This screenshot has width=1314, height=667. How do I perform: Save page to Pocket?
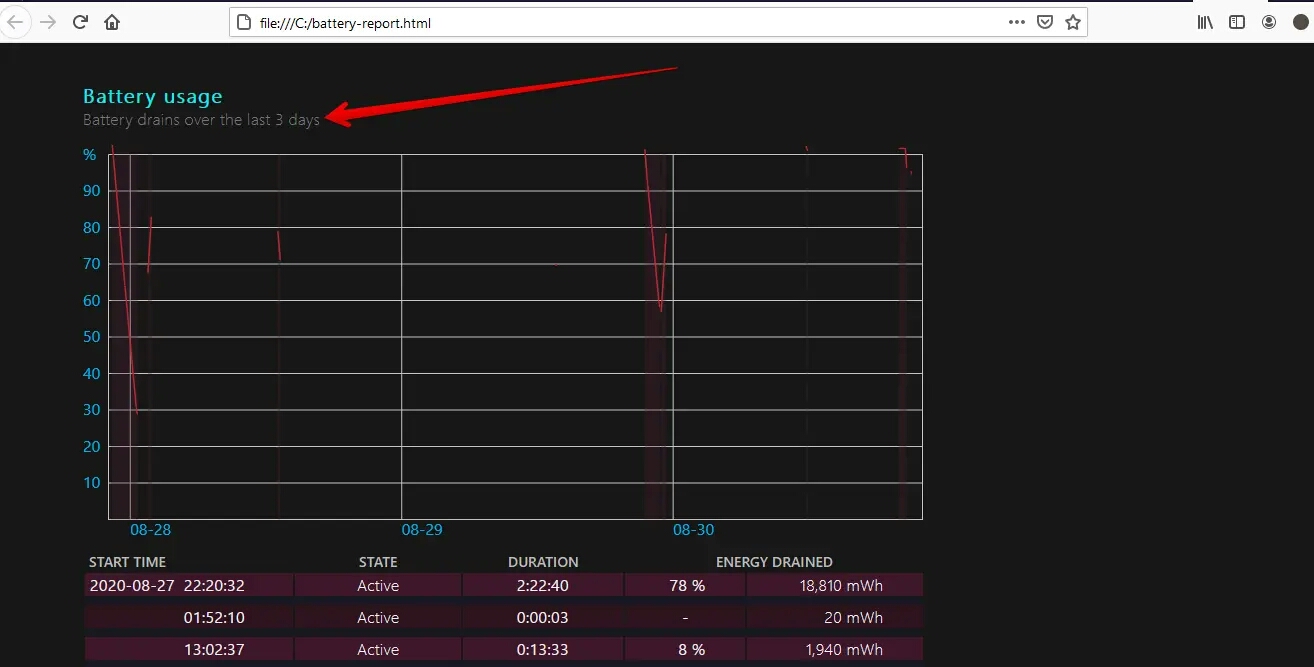coord(1045,22)
